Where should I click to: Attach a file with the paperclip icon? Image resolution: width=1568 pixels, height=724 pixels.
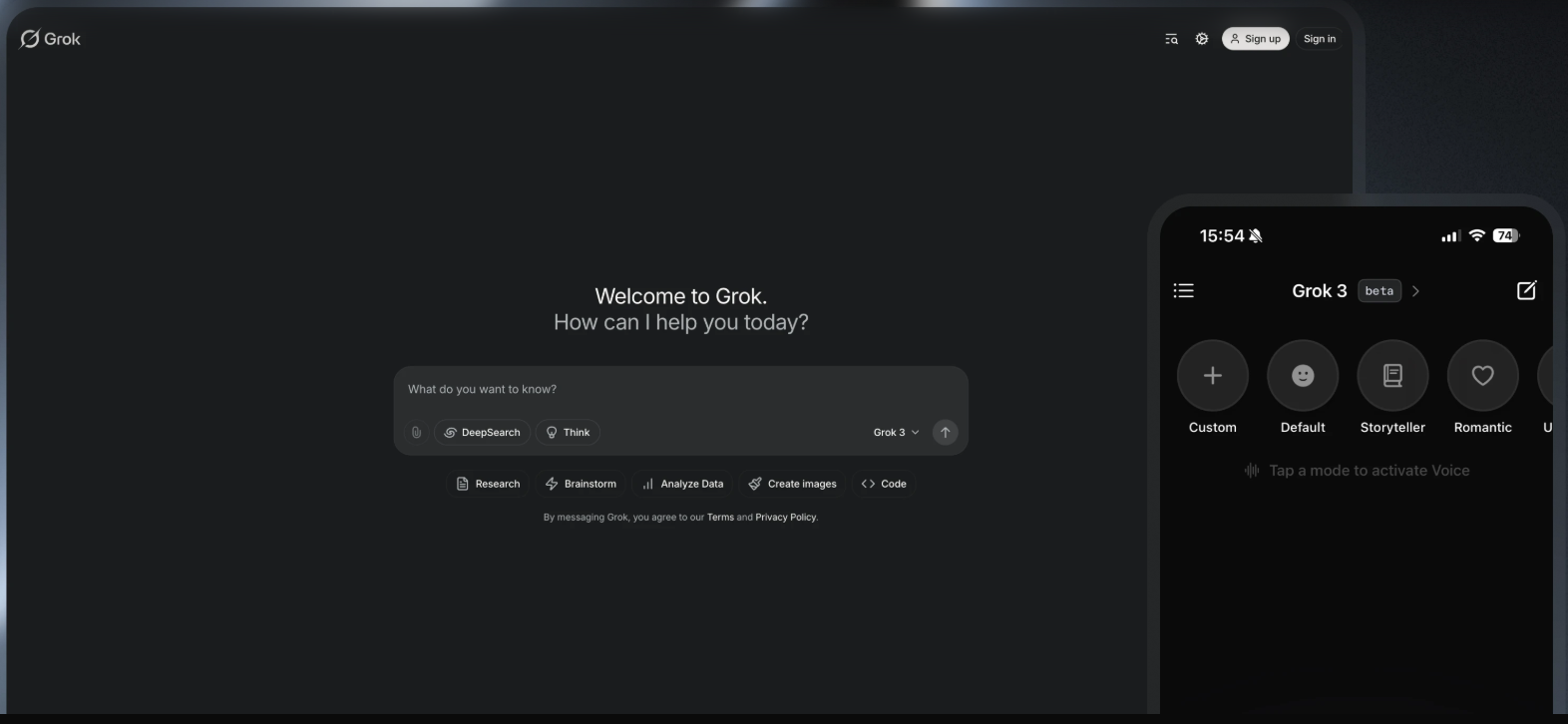(x=416, y=432)
